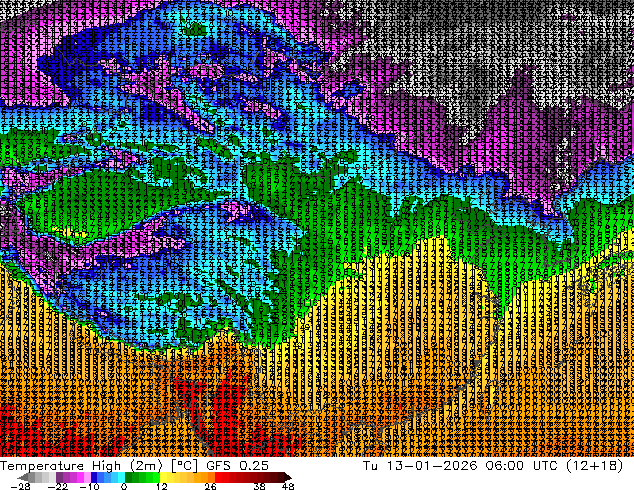The height and width of the screenshot is (490, 634).
Task: Click the '12' legend scale value
Action: [162, 486]
